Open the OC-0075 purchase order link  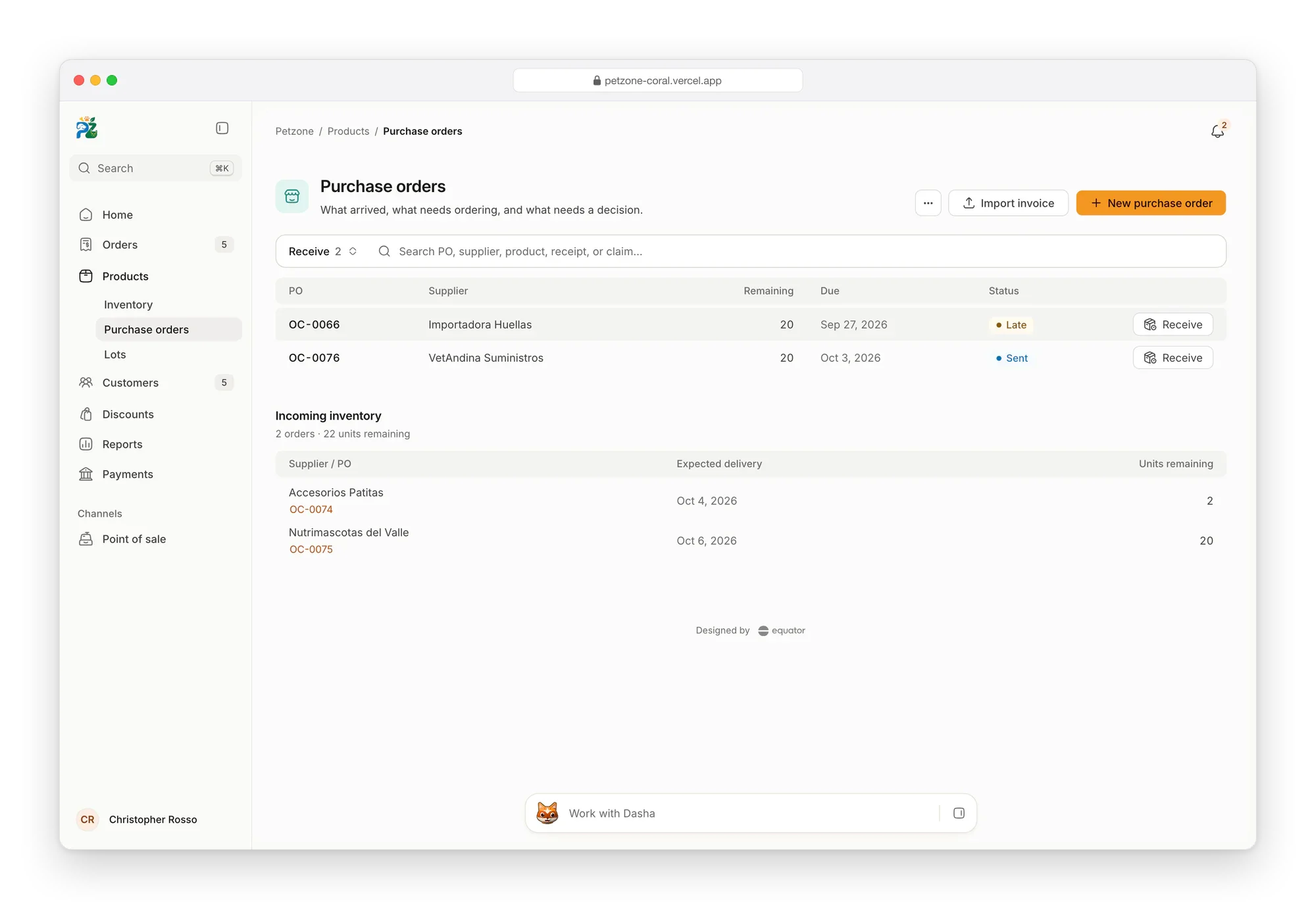coord(311,550)
